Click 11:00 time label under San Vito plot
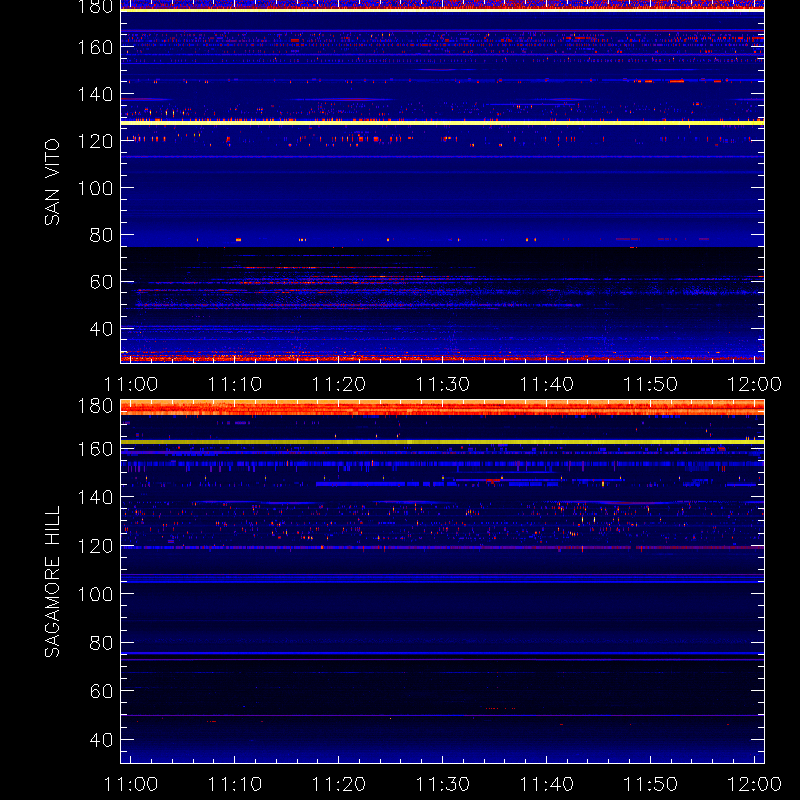This screenshot has height=800, width=800. tap(131, 384)
